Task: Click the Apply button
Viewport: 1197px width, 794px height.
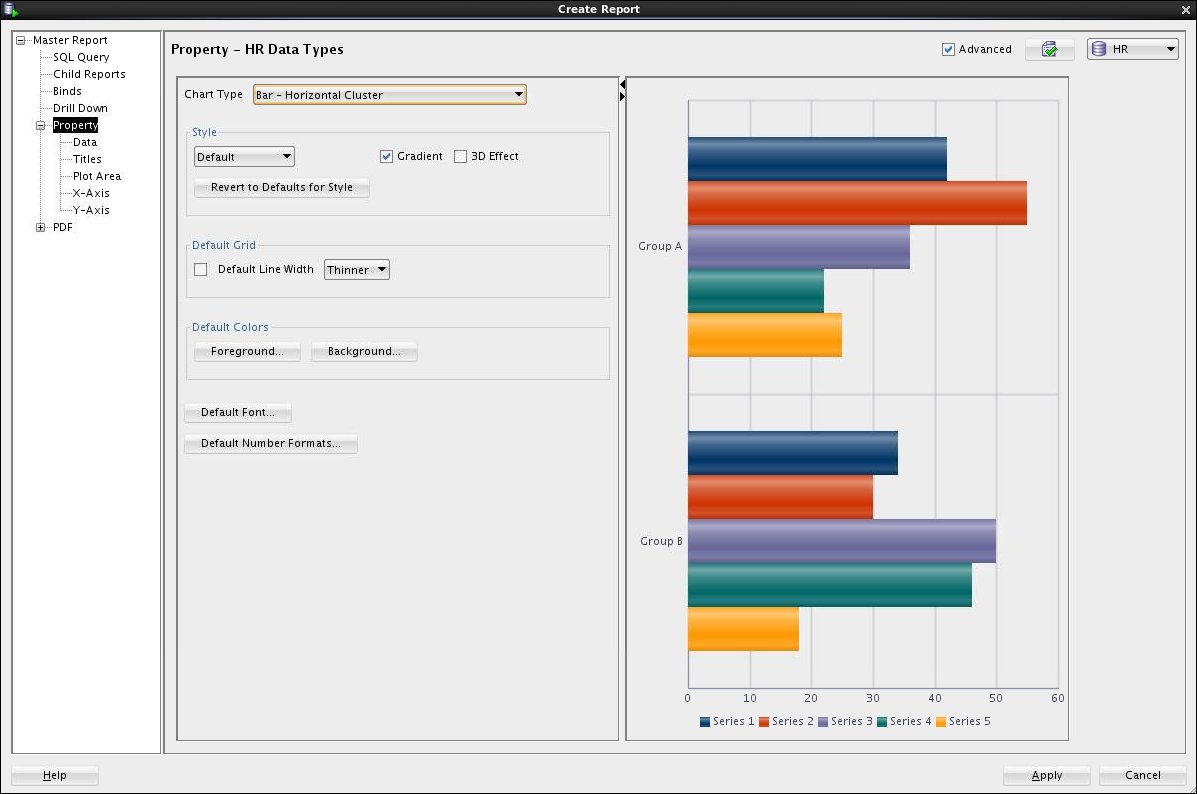Action: point(1046,775)
